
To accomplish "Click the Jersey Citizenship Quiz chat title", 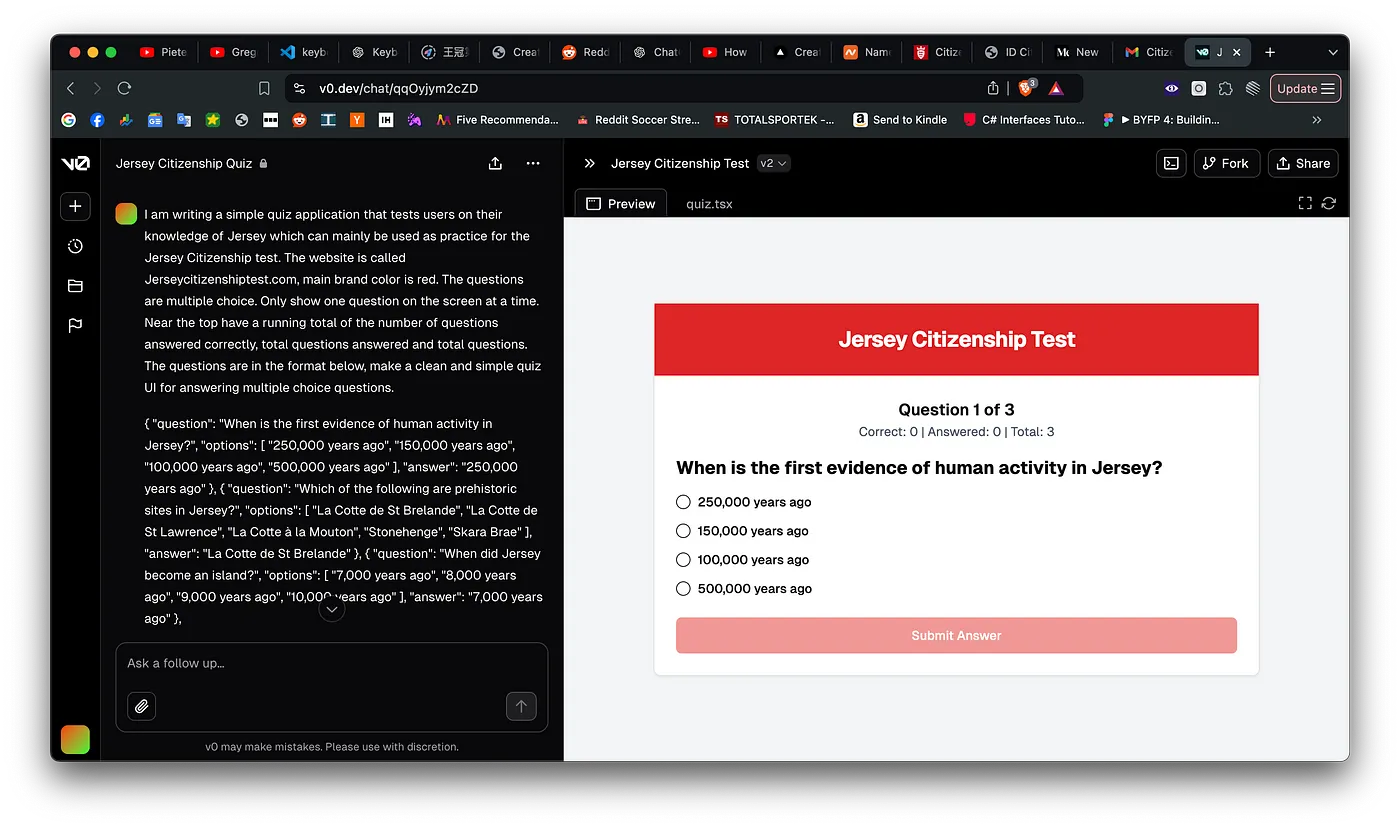I will [x=184, y=163].
